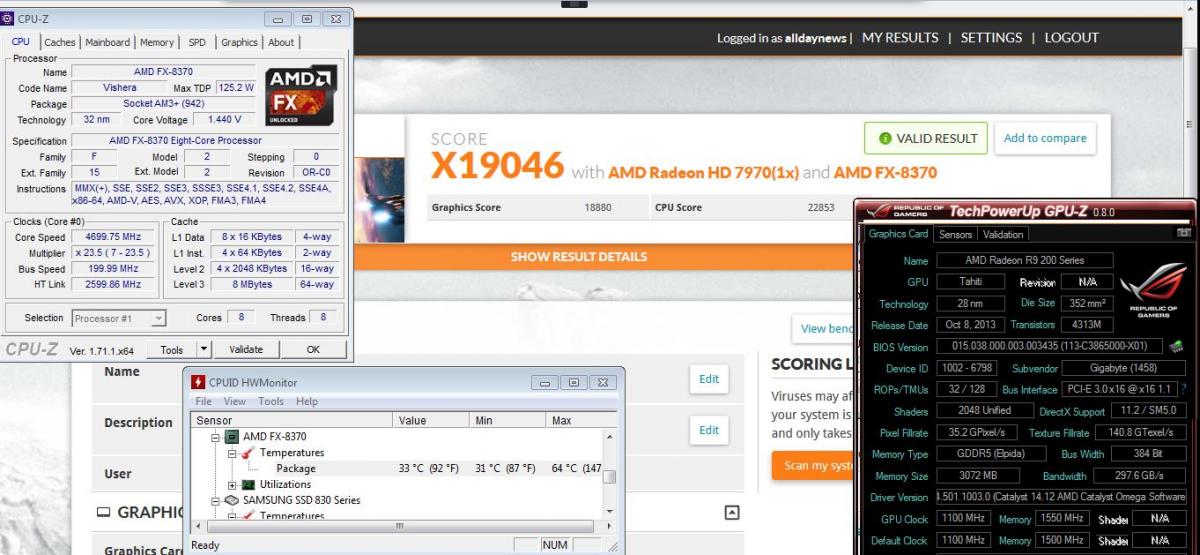Select the SPD tab in CPU-Z

(x=197, y=42)
